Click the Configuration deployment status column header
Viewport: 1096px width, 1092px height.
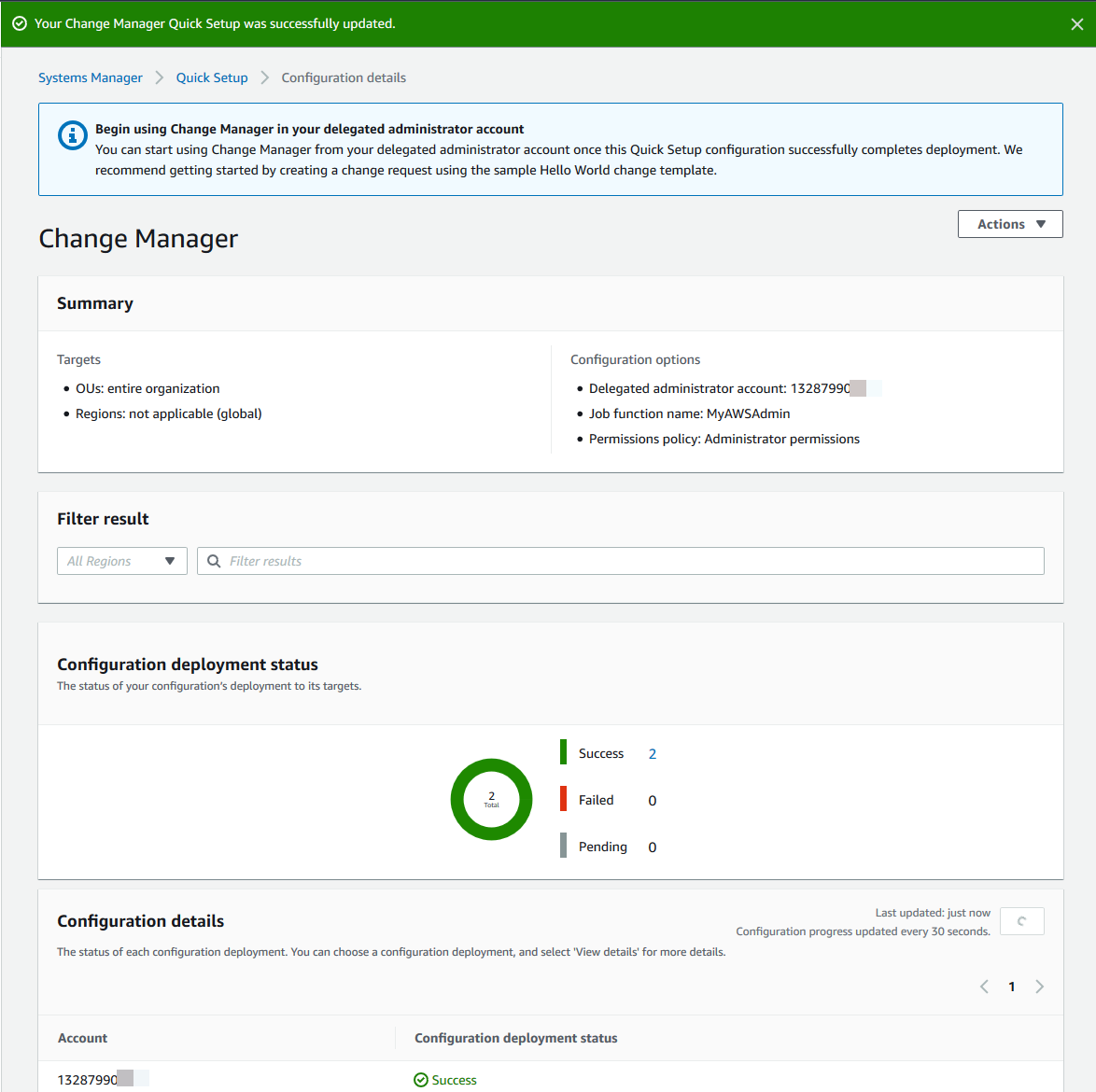point(516,1038)
